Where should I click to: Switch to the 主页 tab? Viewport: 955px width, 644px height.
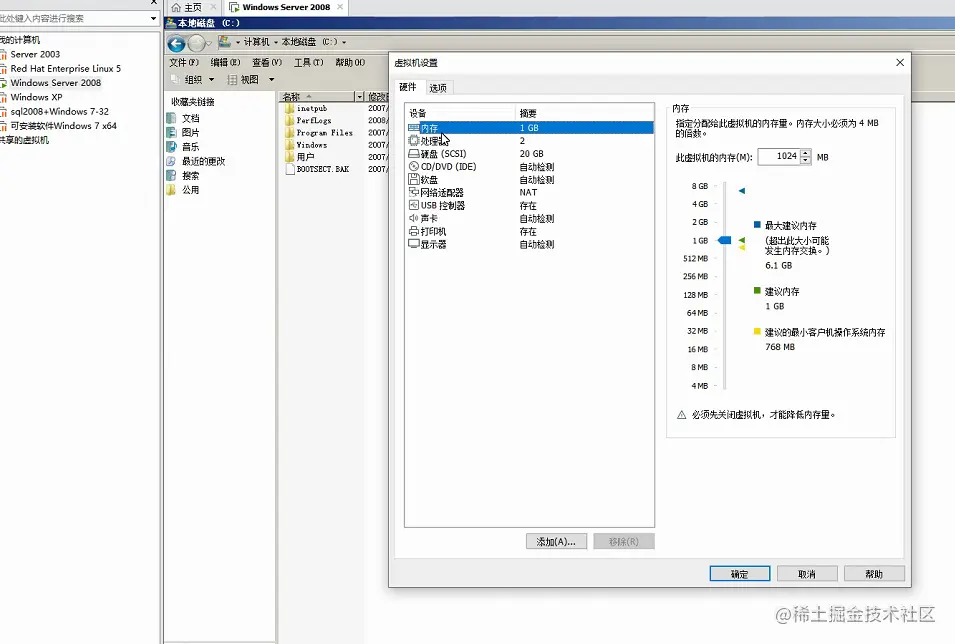pos(192,7)
